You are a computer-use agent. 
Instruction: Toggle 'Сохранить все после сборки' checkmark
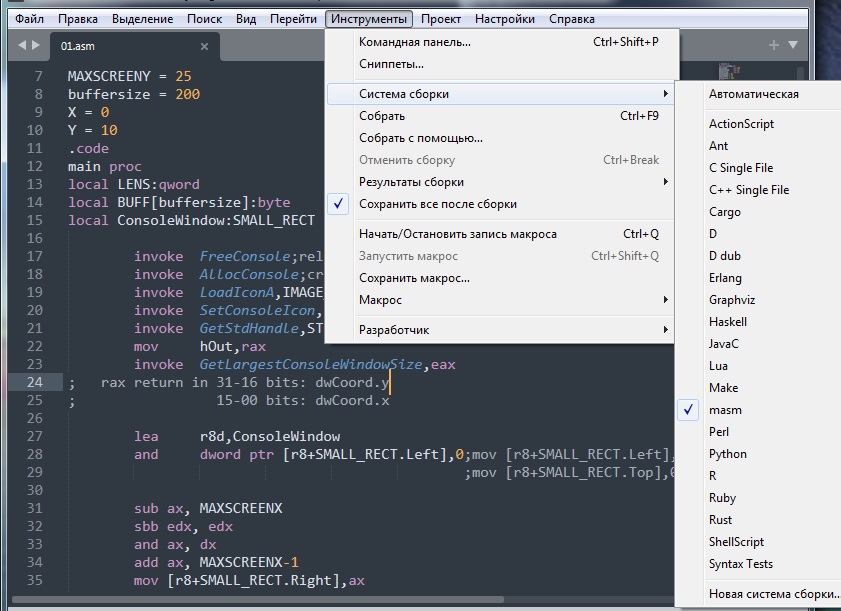pyautogui.click(x=437, y=204)
